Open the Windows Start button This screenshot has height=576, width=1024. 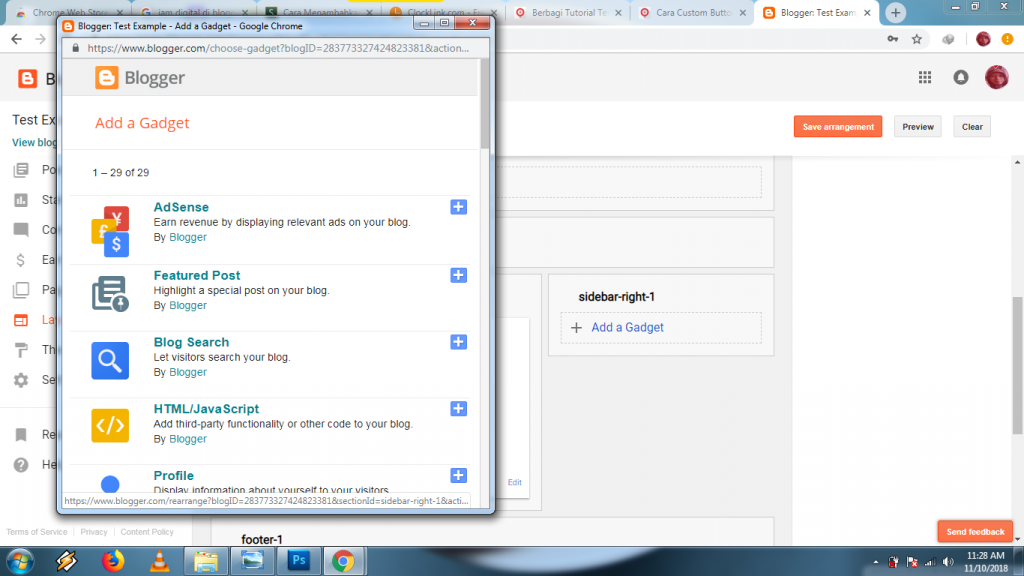tap(20, 561)
